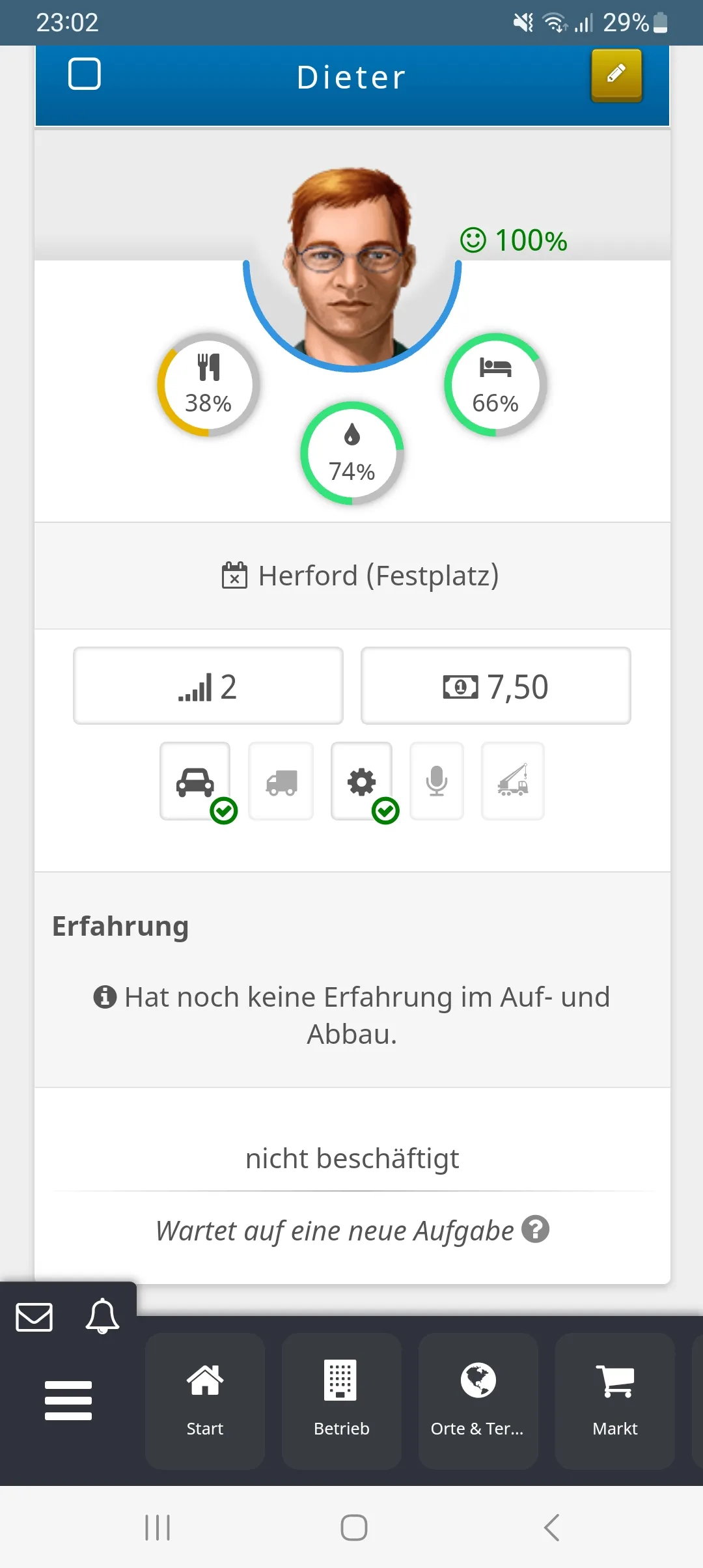
Task: Tap the yellow pencil edit button
Action: [616, 75]
